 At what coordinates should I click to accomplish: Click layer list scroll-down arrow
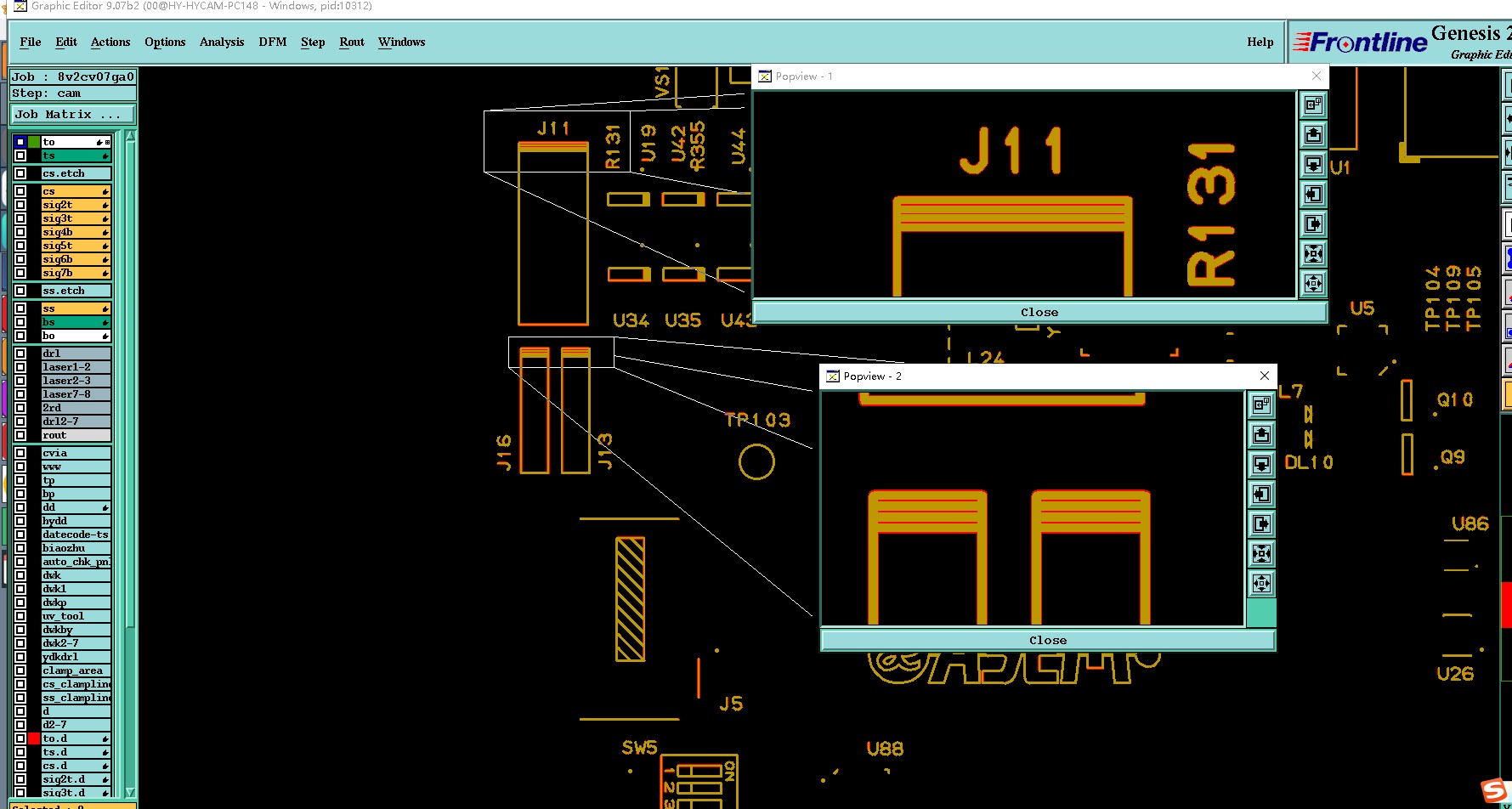tap(130, 792)
